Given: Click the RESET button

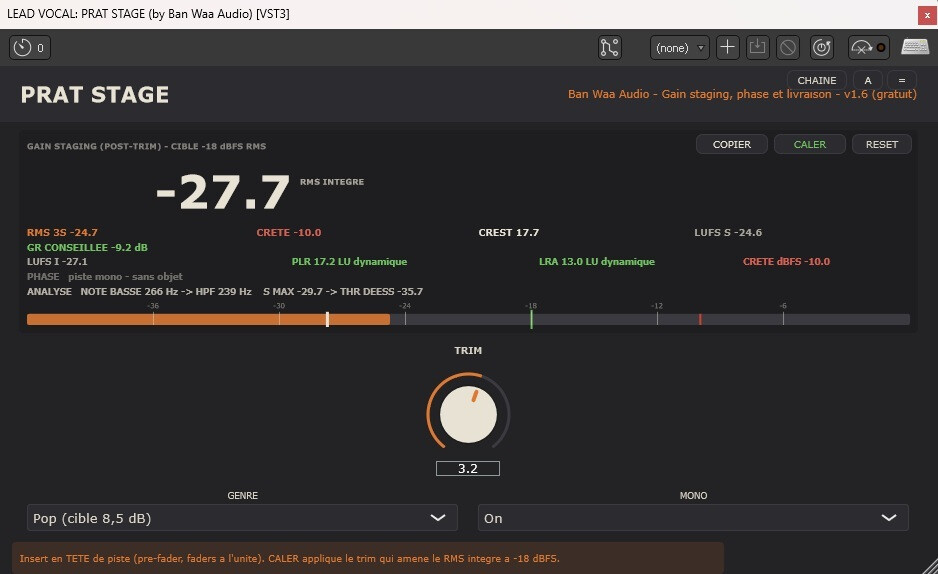Looking at the screenshot, I should [x=881, y=144].
